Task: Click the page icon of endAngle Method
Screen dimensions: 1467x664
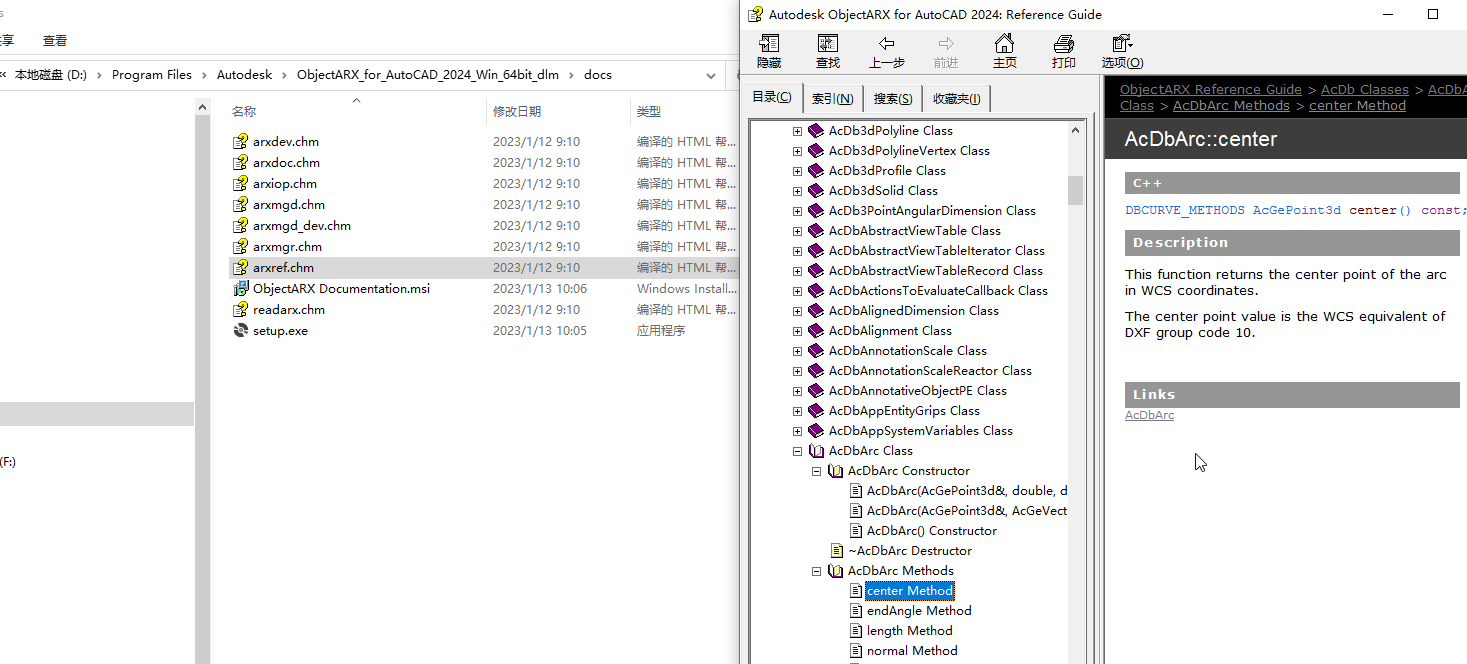Action: (x=856, y=611)
